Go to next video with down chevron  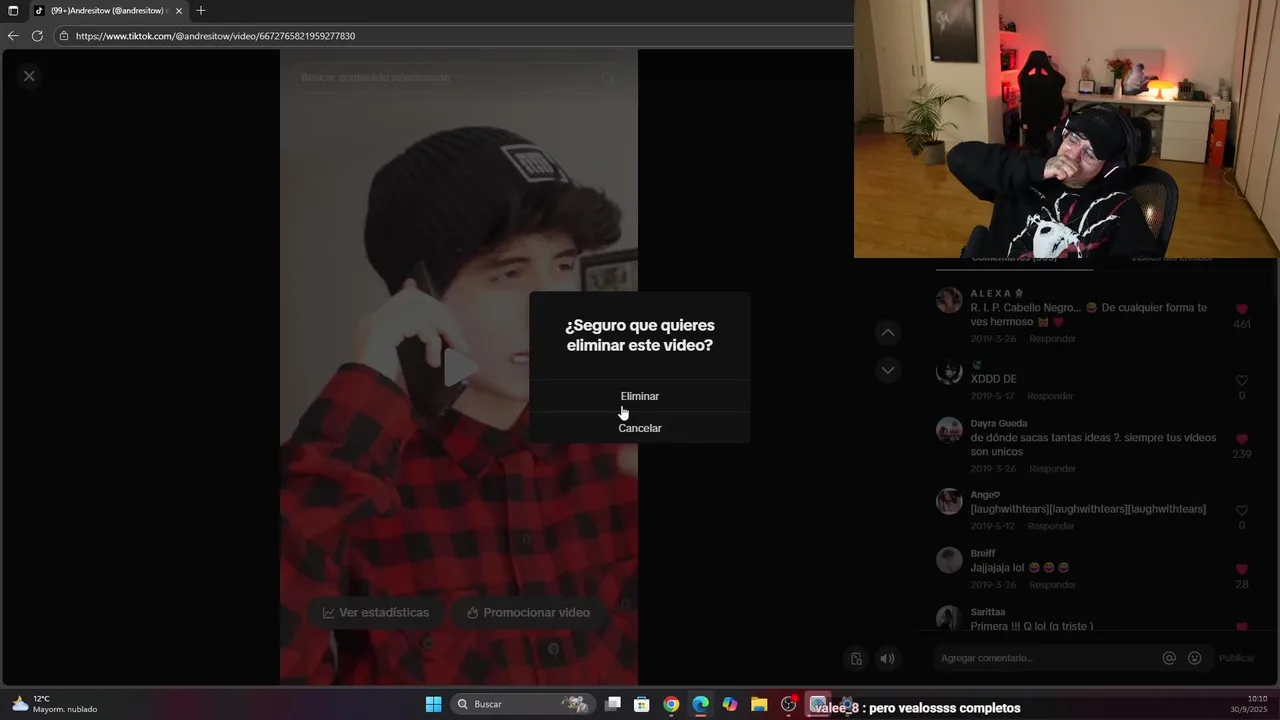click(888, 370)
